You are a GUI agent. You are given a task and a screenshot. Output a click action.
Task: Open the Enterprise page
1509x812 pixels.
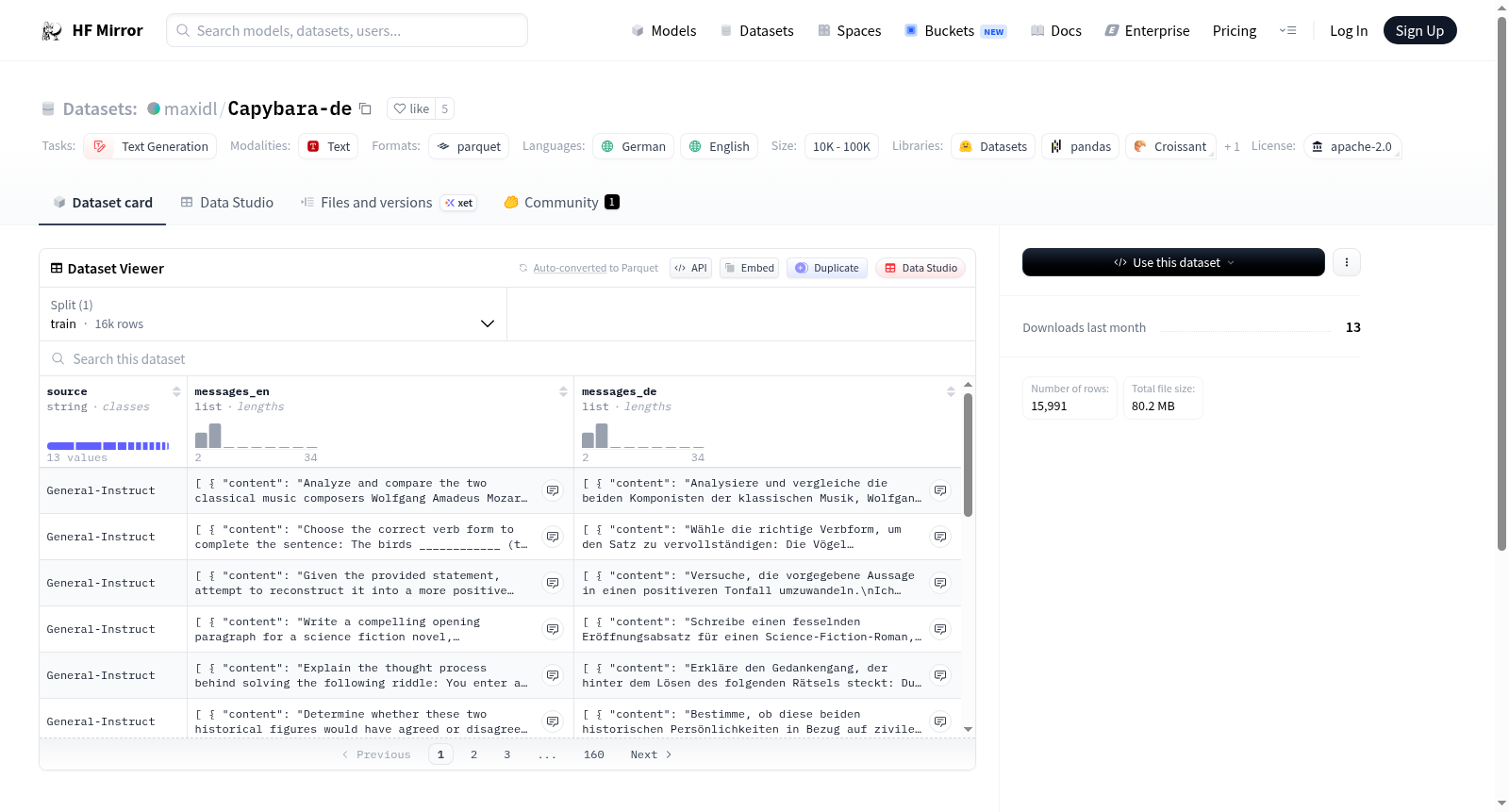tap(1147, 30)
